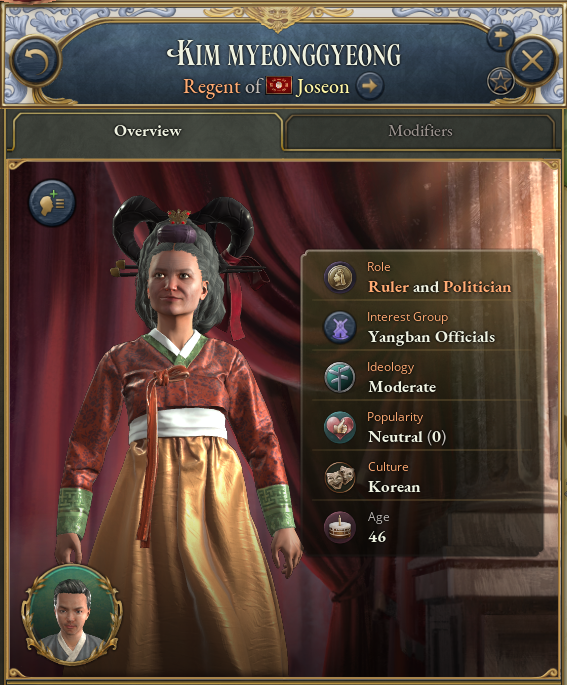
Task: Open the Modifiers tab
Action: point(420,131)
